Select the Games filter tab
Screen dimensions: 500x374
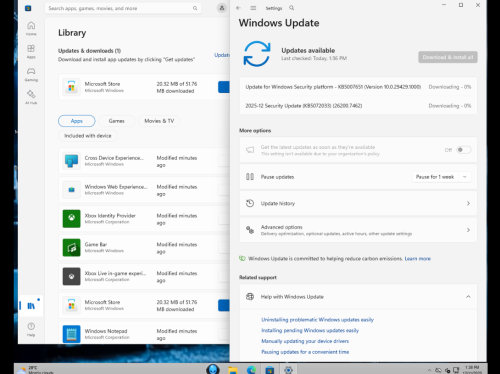[116, 121]
